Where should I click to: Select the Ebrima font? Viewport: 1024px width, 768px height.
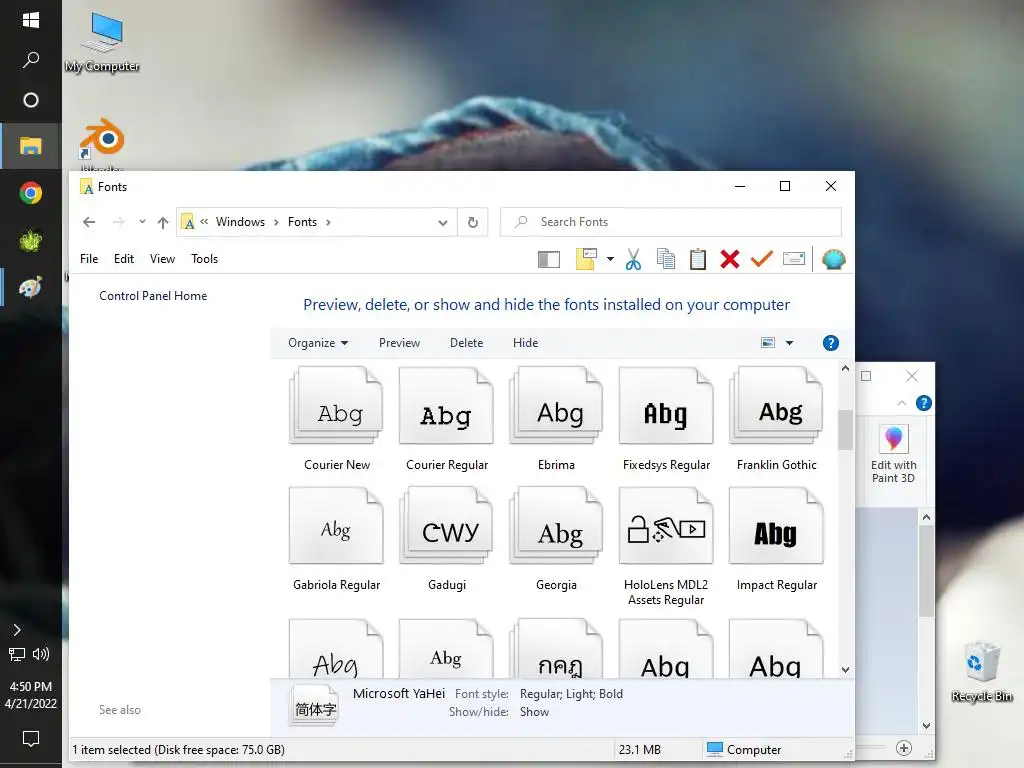pyautogui.click(x=556, y=419)
